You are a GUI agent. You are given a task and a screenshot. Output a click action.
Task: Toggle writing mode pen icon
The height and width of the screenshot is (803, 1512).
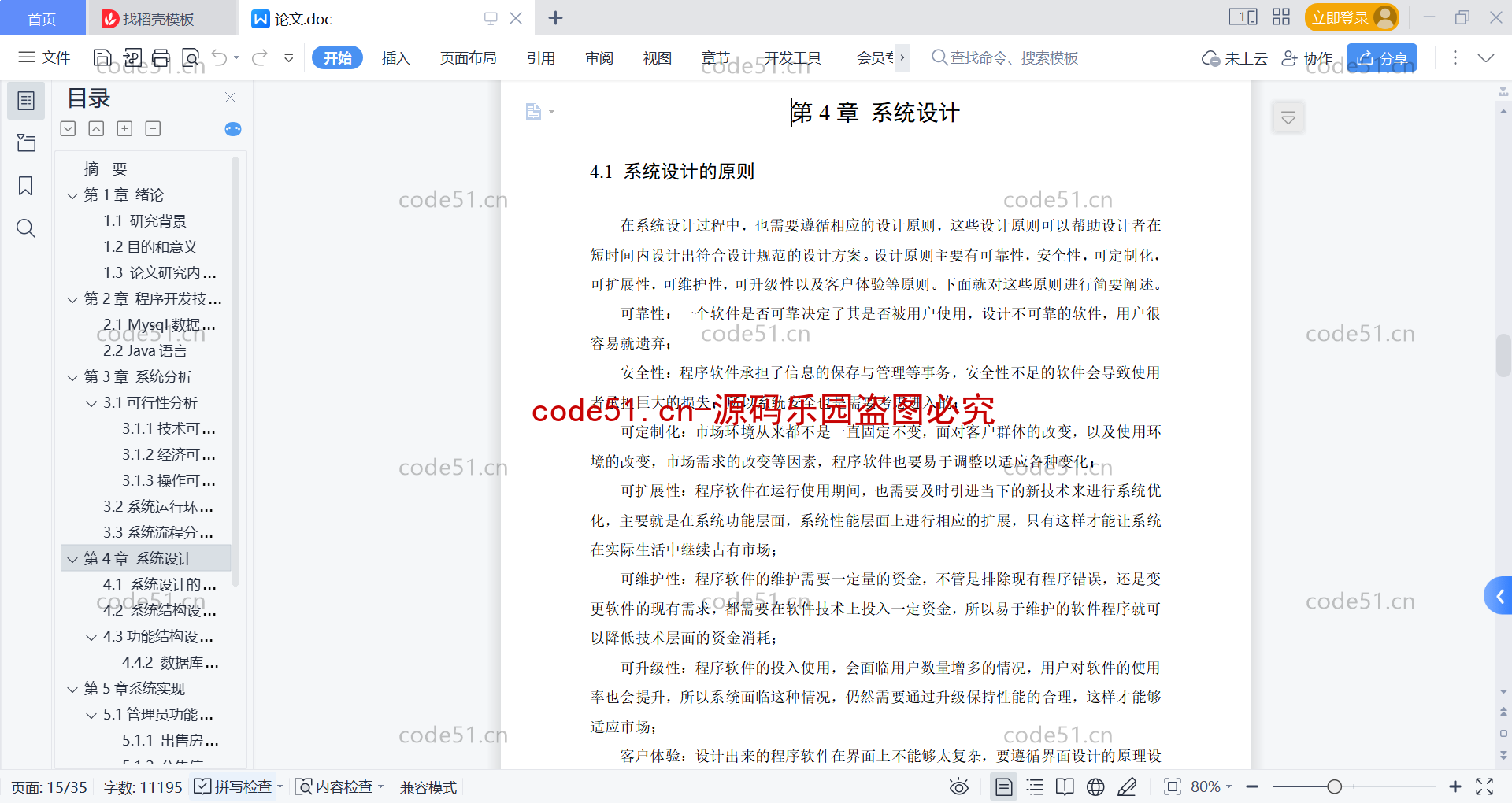(1127, 786)
